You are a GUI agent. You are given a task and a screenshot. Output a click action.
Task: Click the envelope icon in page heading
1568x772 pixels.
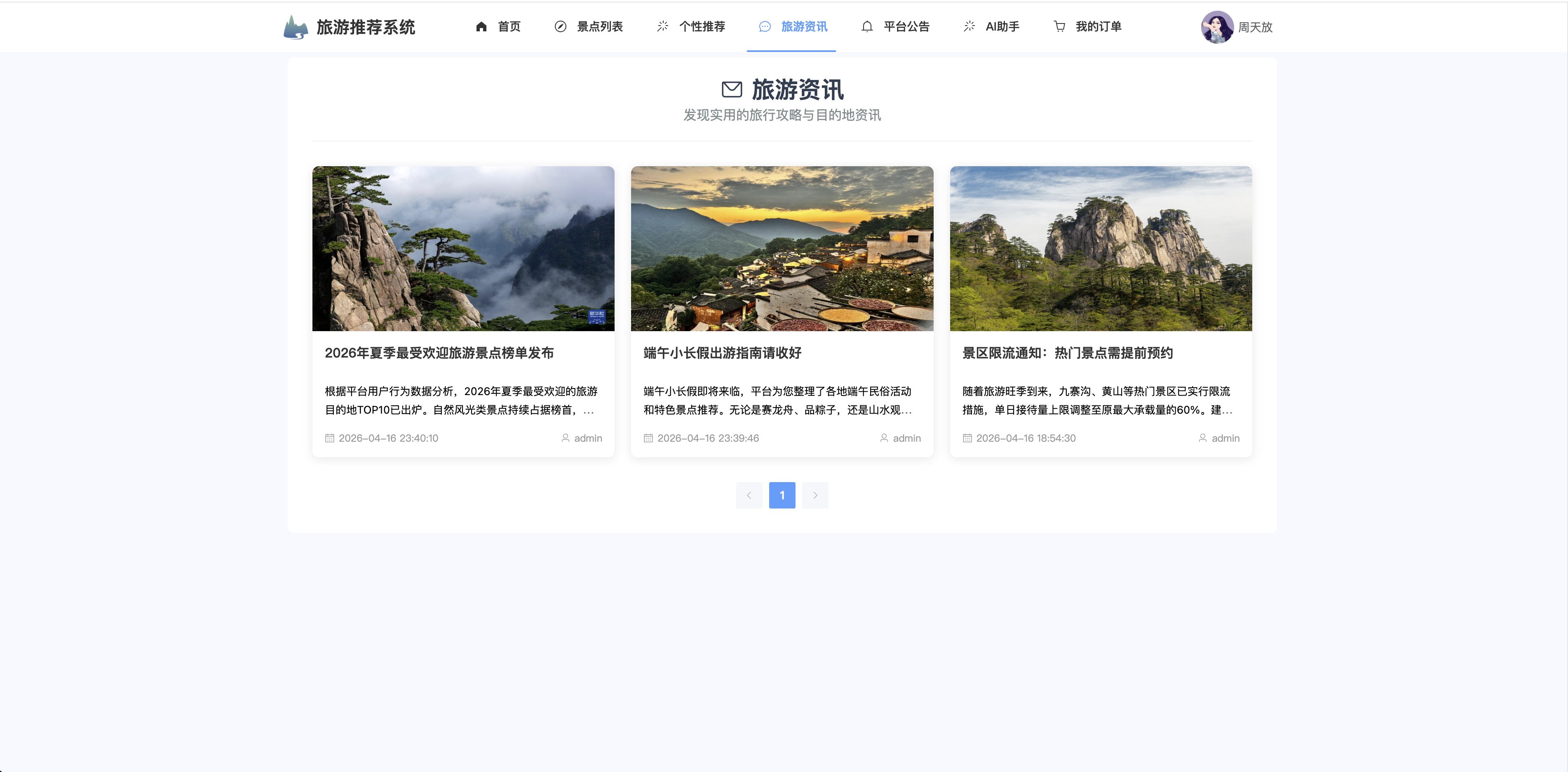point(732,89)
